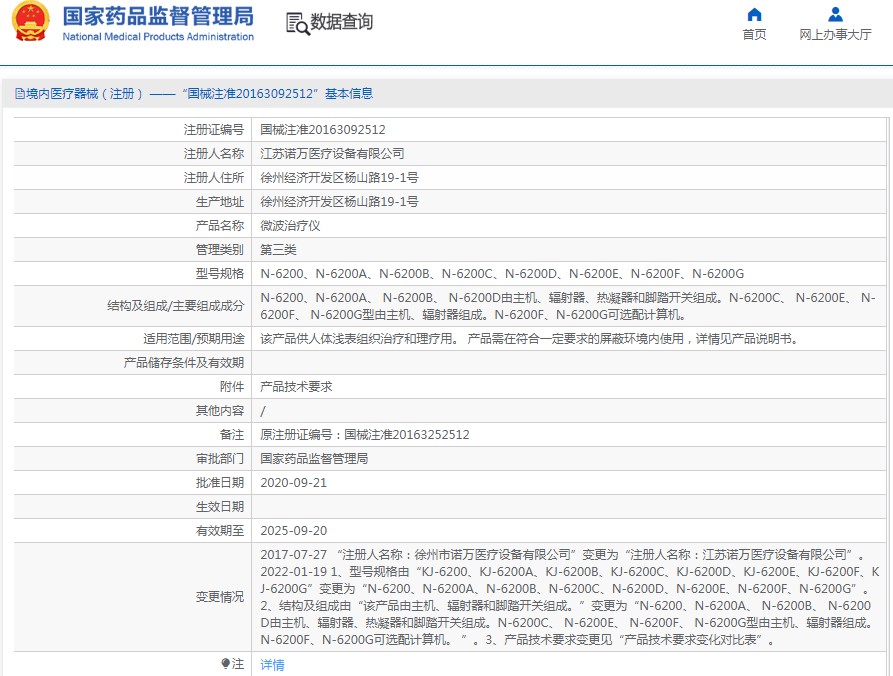Click the 数据查询 heading text
This screenshot has height=676, width=893.
[x=342, y=22]
